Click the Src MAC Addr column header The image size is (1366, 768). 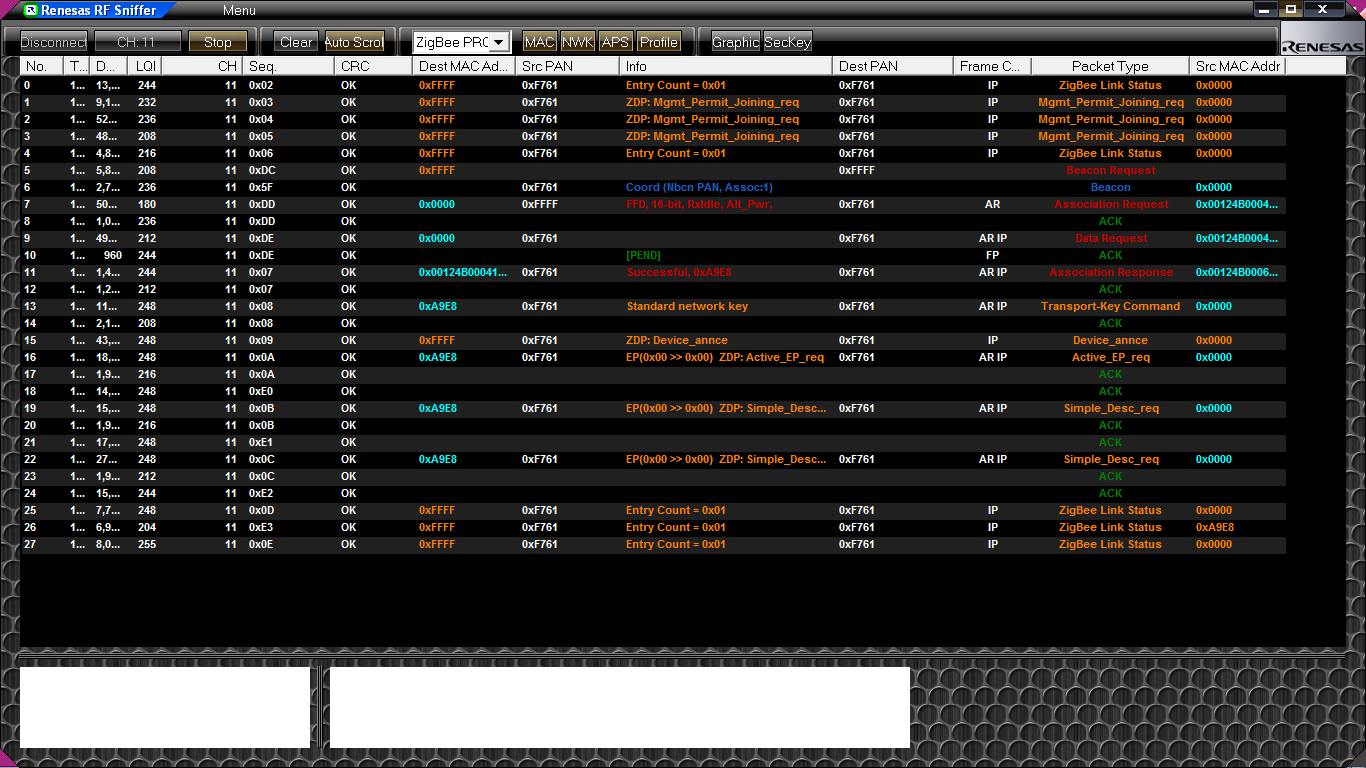click(1238, 66)
